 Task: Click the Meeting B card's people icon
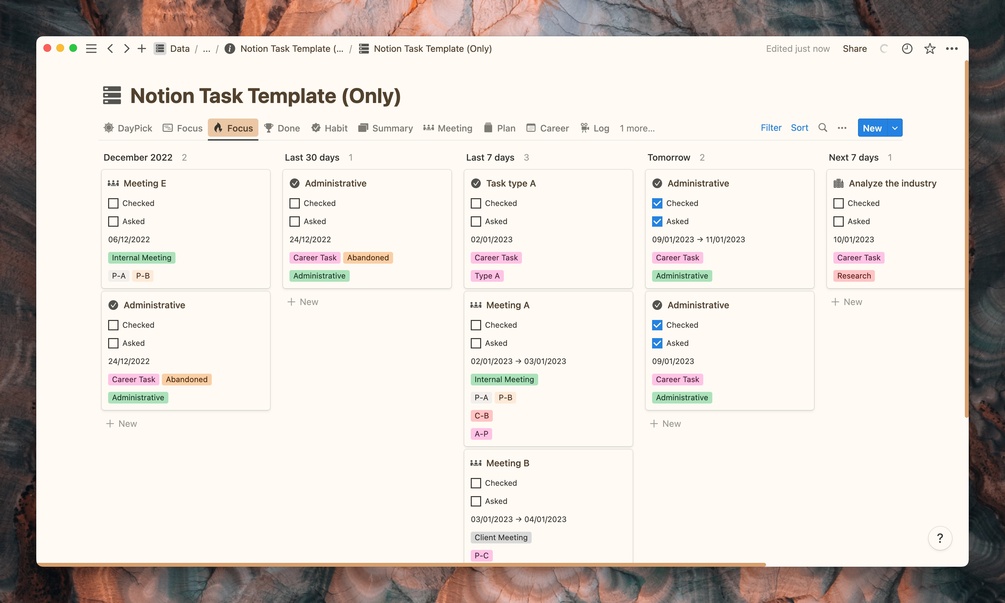pyautogui.click(x=476, y=463)
